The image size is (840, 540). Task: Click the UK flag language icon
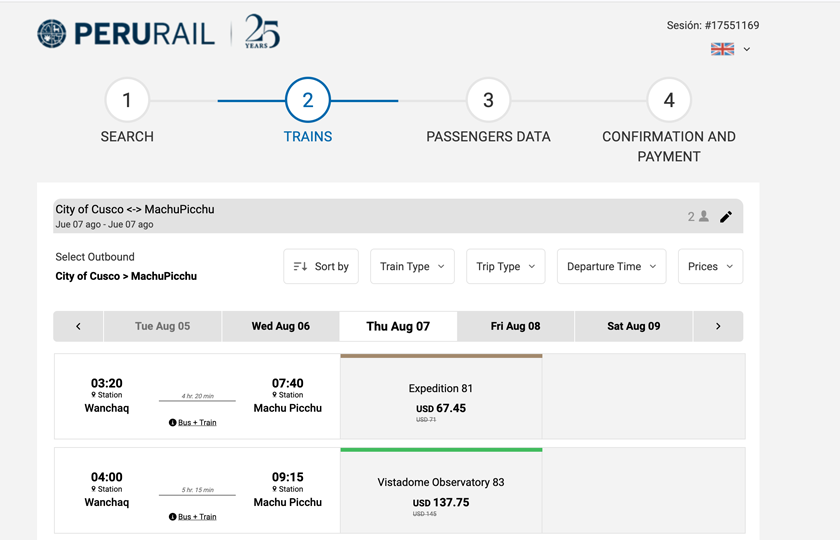722,49
